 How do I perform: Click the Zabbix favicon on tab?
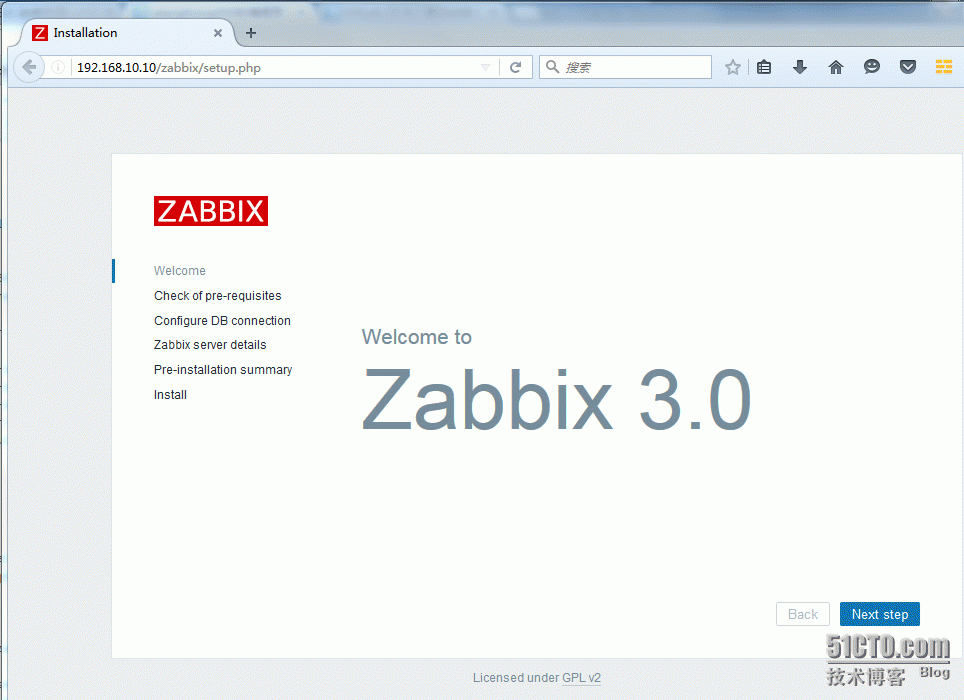40,33
